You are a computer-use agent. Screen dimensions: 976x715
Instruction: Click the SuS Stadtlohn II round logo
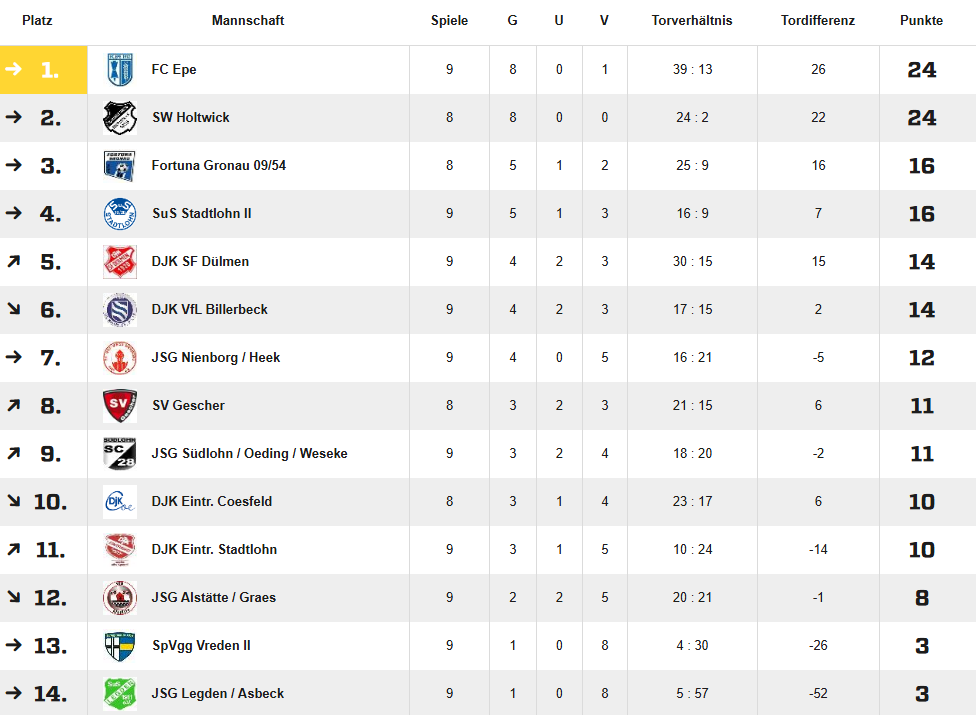[x=120, y=213]
